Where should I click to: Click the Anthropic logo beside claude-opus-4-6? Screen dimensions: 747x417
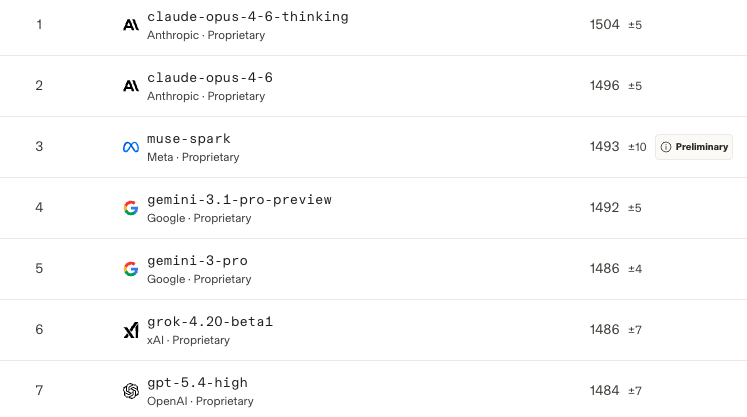[130, 86]
